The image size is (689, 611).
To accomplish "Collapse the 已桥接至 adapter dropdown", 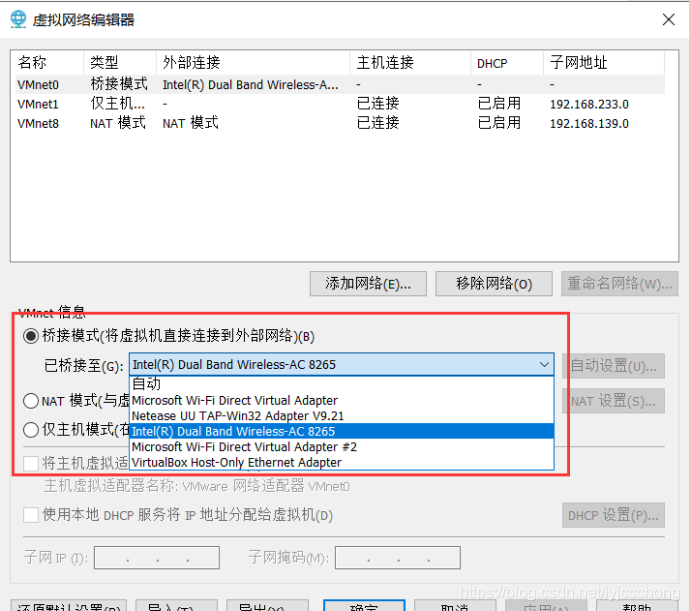I will pyautogui.click(x=544, y=364).
